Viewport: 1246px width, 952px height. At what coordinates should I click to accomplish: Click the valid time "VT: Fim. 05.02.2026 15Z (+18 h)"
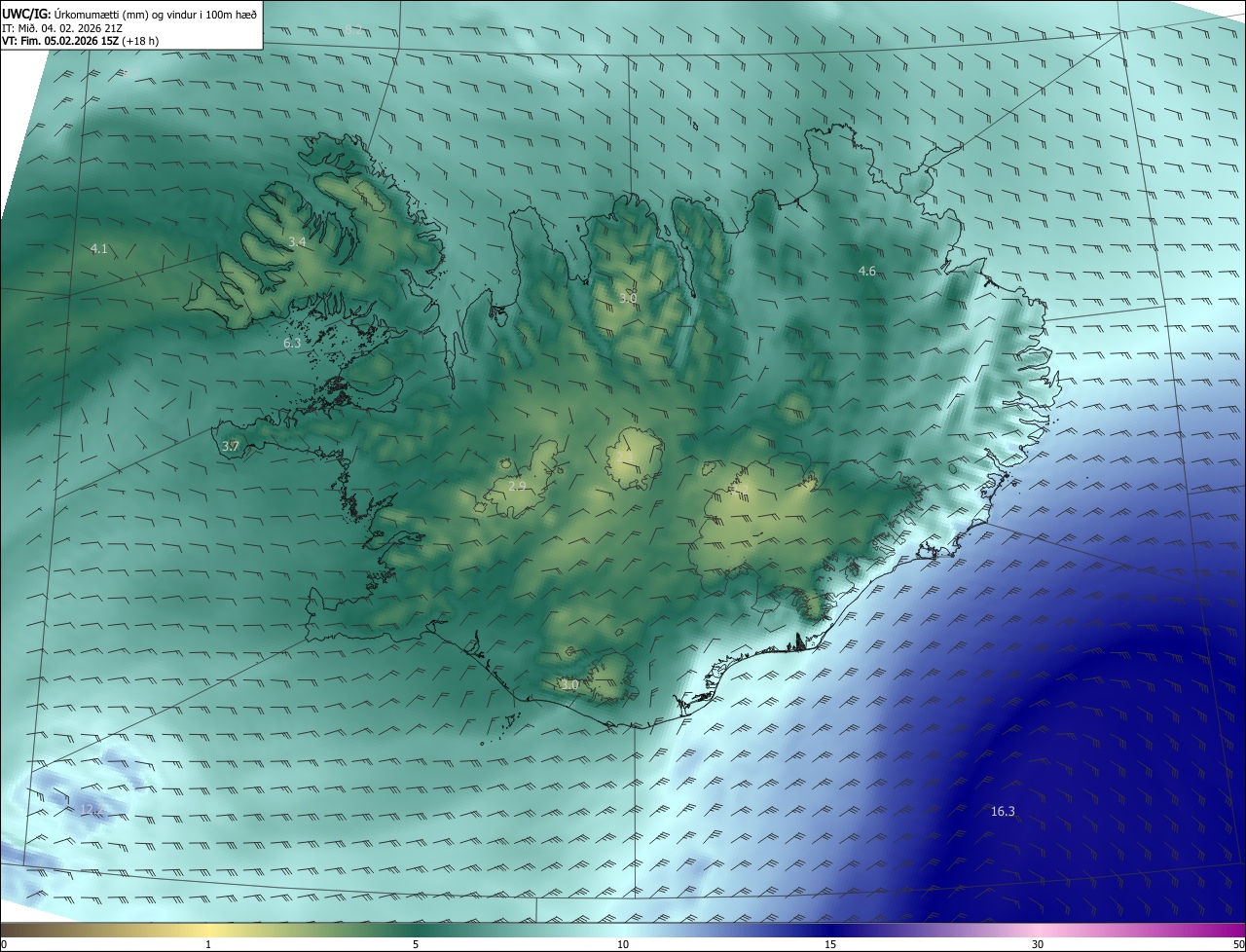click(x=80, y=41)
